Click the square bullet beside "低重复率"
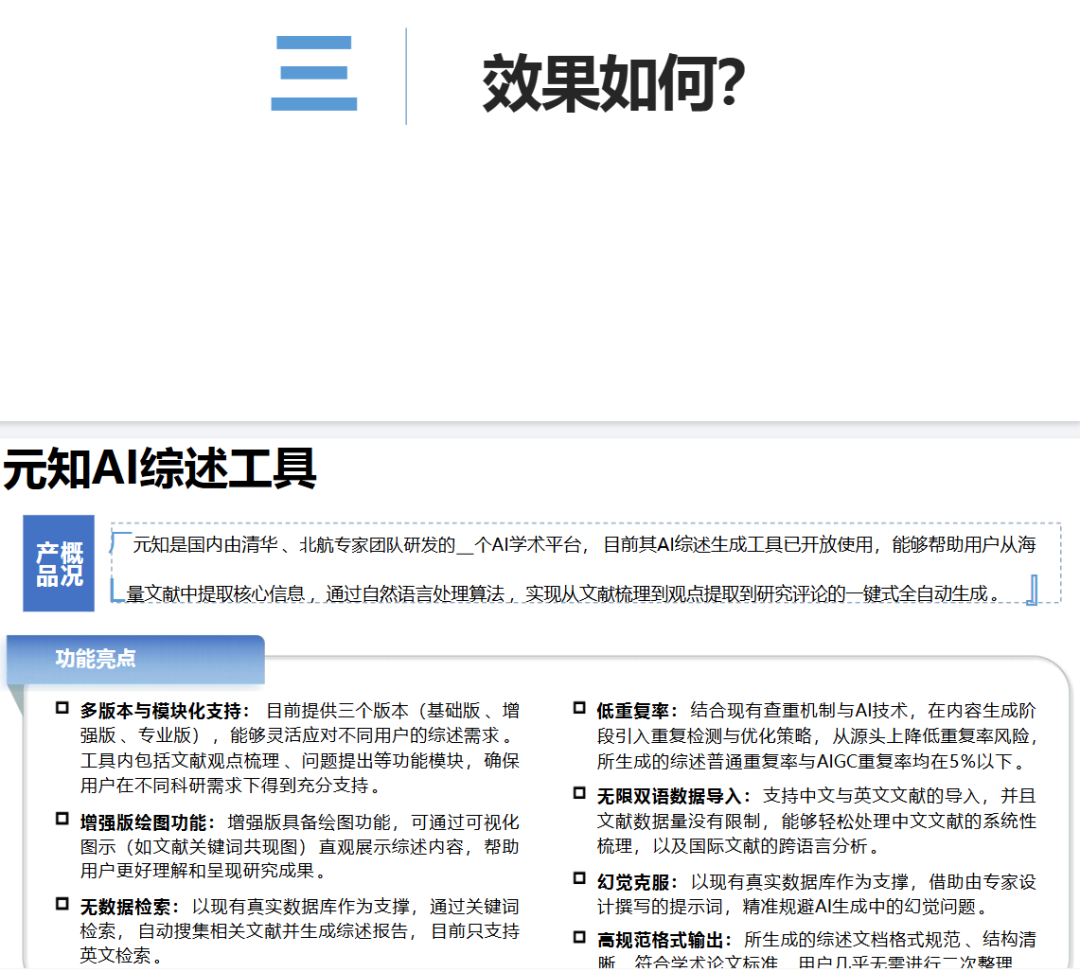Image resolution: width=1080 pixels, height=972 pixels. pyautogui.click(x=579, y=707)
